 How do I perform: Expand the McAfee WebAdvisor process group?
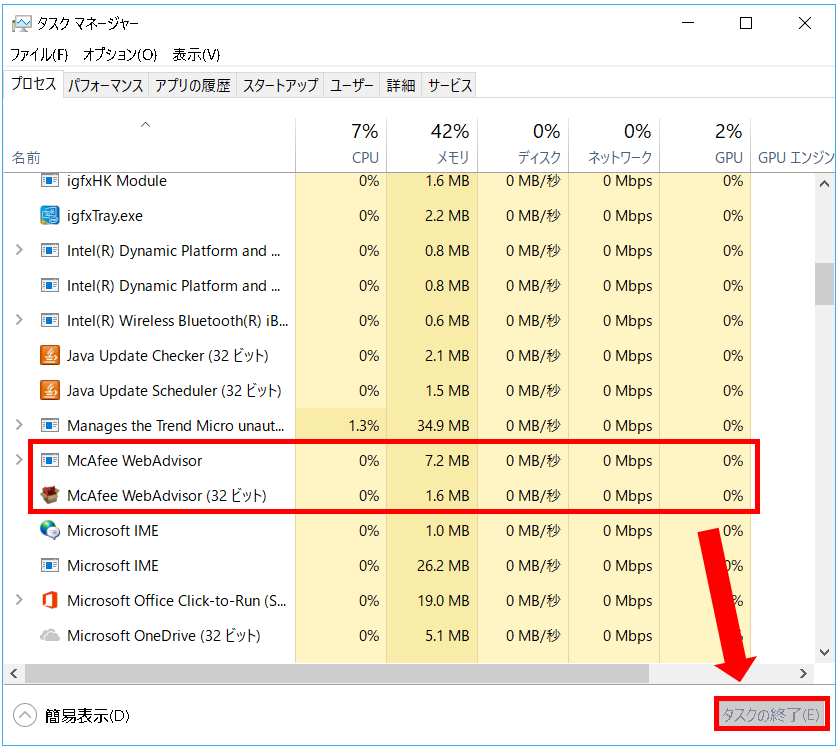coord(19,460)
